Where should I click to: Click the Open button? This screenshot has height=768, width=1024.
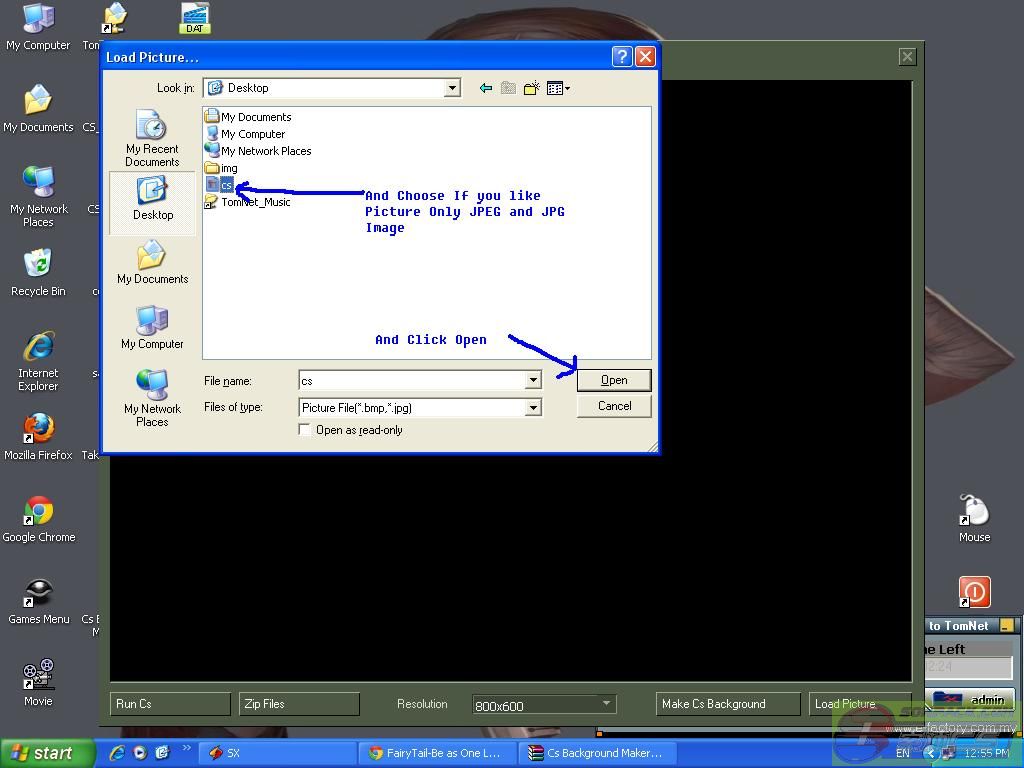coord(614,380)
